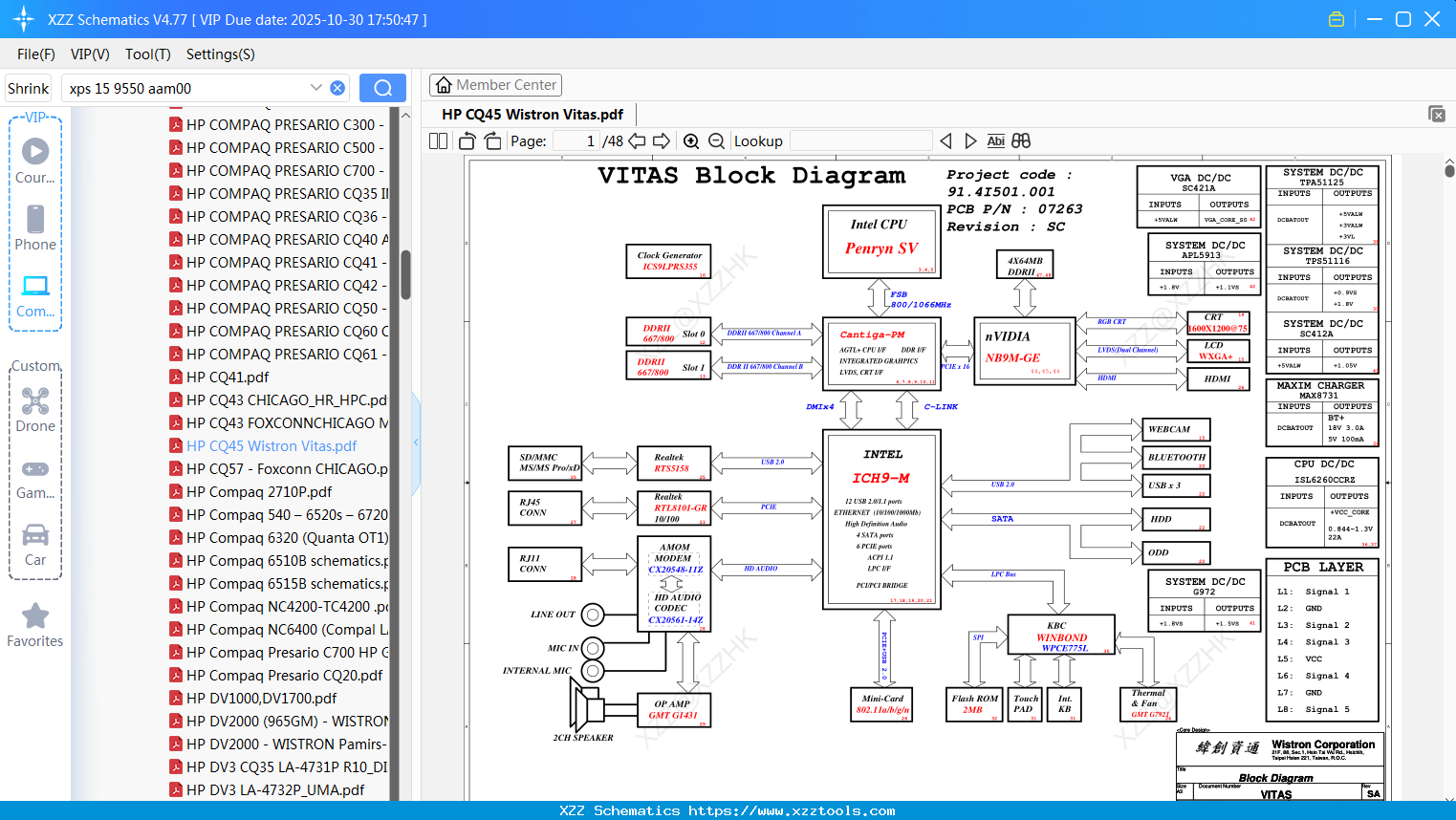The height and width of the screenshot is (820, 1456).
Task: Zoom in on the schematic
Action: pyautogui.click(x=691, y=141)
